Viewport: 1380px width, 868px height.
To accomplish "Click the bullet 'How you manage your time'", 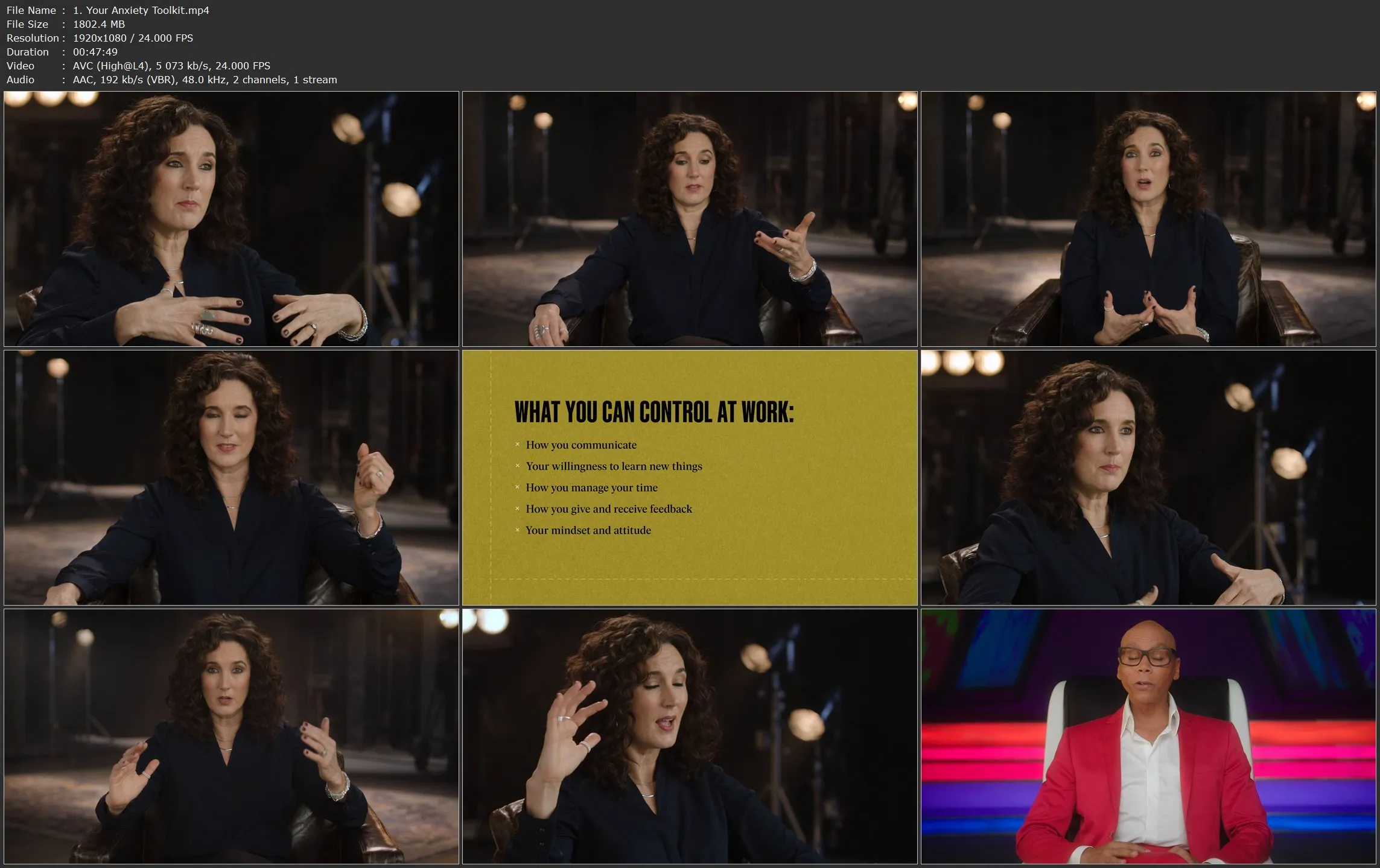I will tap(591, 488).
